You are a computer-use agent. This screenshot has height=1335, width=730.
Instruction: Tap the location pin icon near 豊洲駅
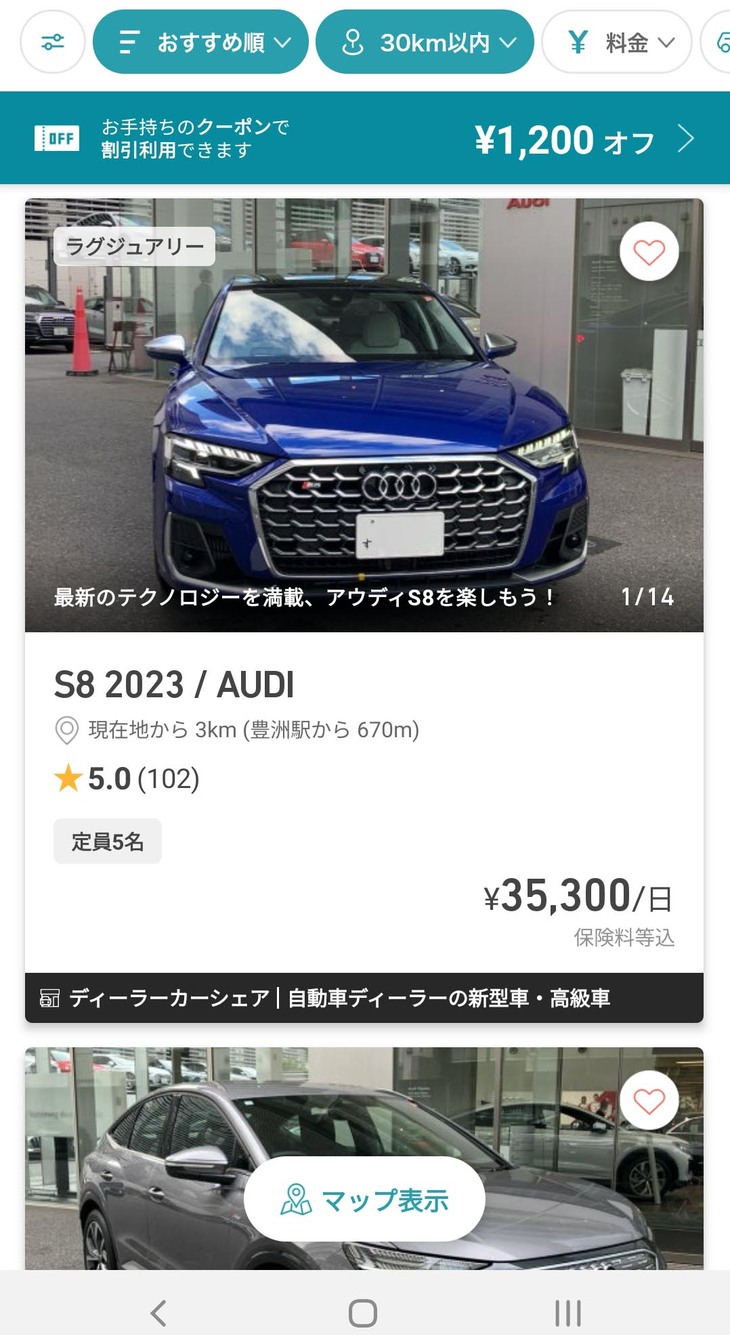(x=66, y=731)
